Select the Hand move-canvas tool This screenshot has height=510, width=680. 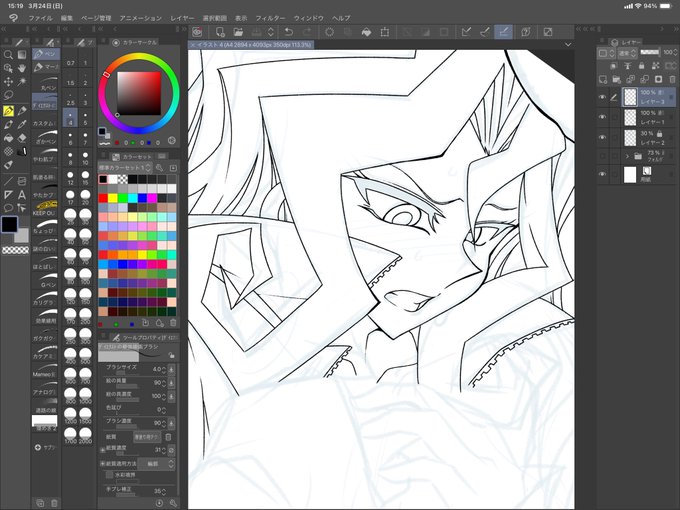pyautogui.click(x=22, y=68)
